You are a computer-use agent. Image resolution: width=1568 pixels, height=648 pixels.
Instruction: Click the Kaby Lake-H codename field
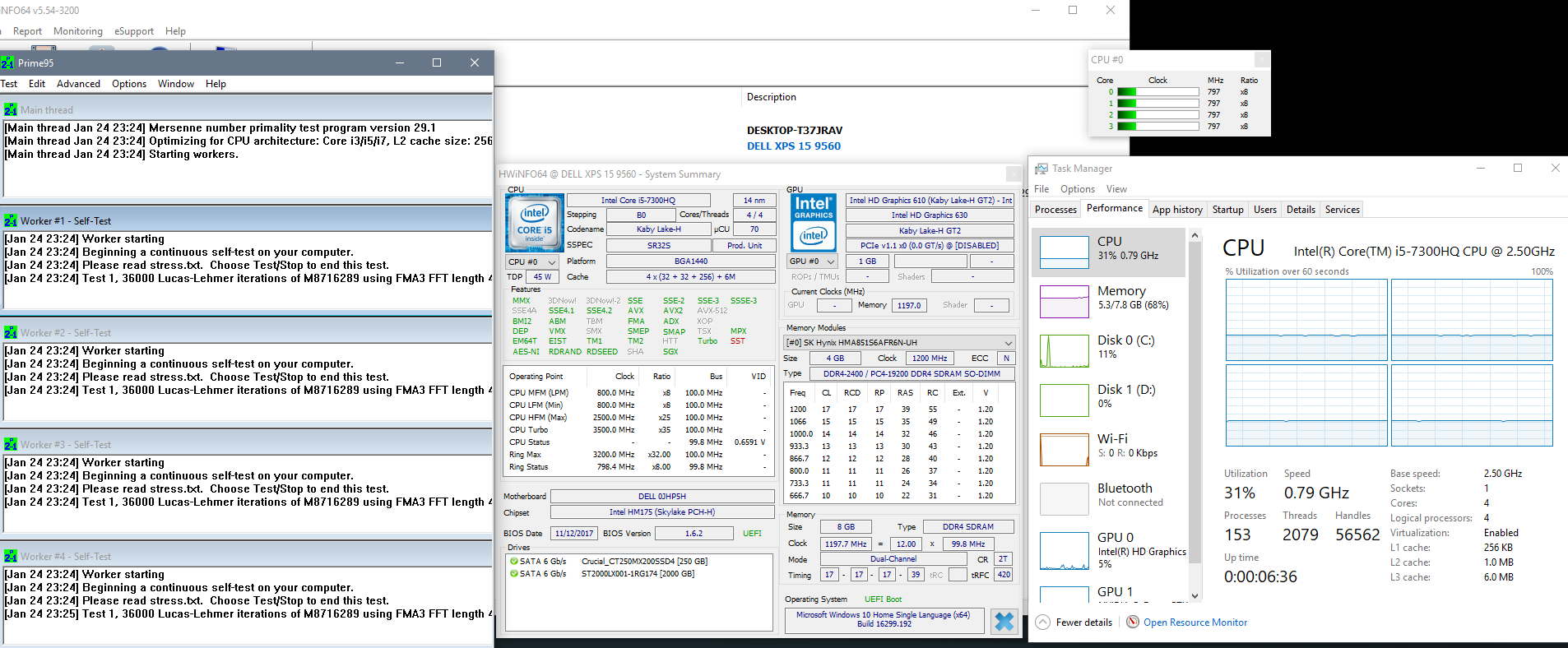(x=658, y=229)
